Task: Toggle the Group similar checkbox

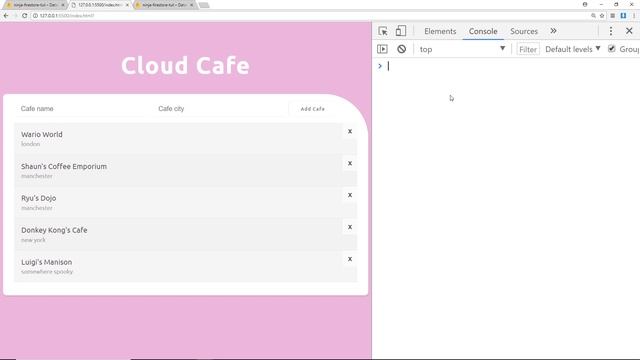Action: pyautogui.click(x=611, y=49)
